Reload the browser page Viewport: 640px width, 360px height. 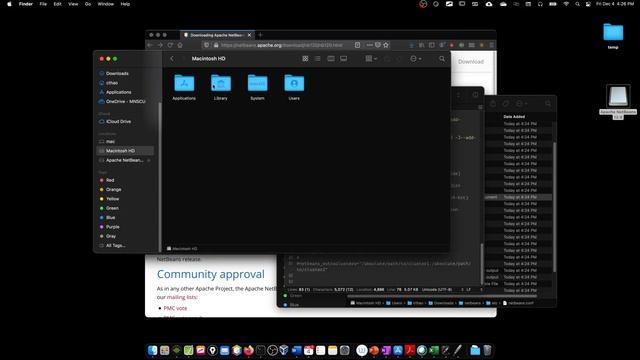point(170,45)
